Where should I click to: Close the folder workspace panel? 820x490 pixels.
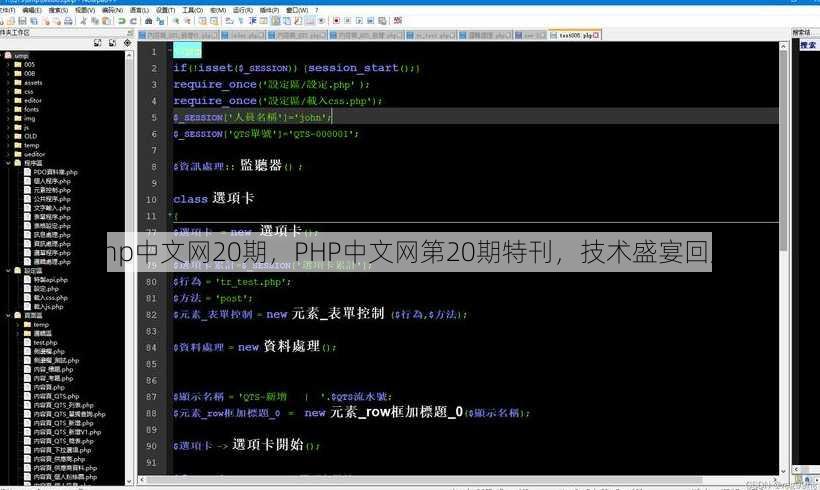(x=130, y=32)
